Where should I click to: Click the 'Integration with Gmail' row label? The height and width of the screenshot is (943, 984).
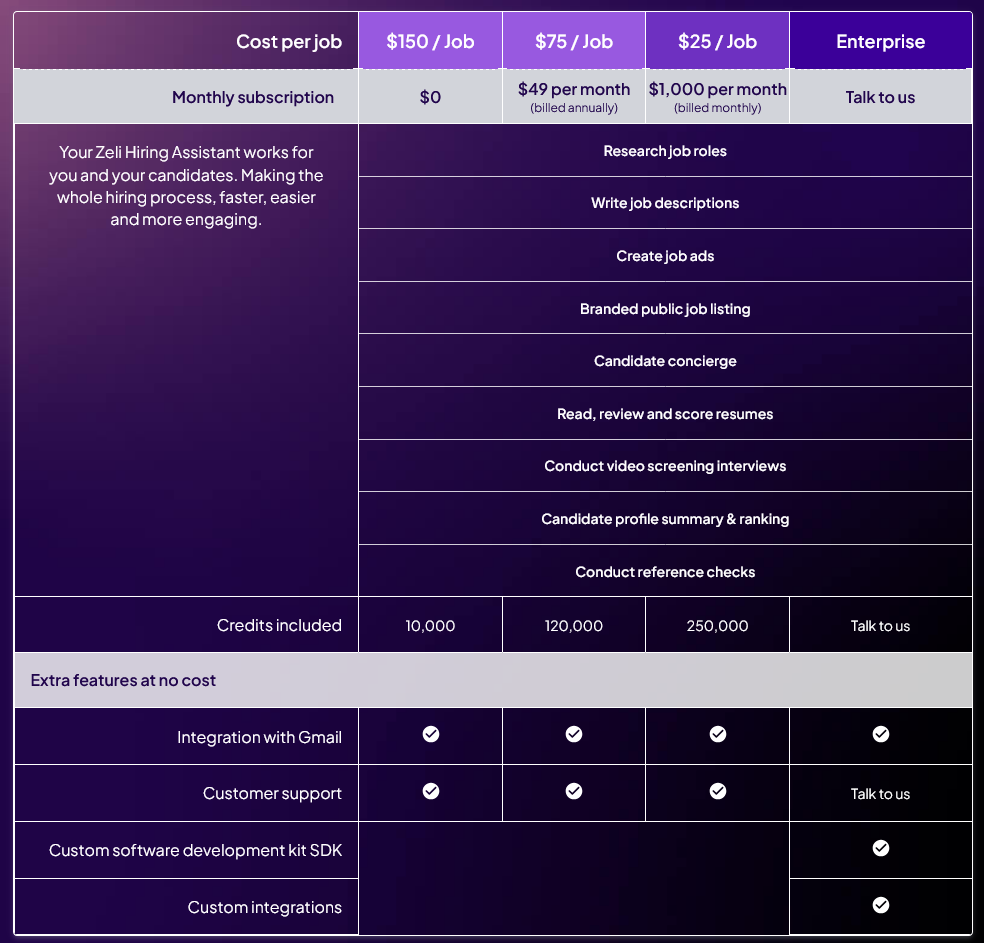(259, 737)
